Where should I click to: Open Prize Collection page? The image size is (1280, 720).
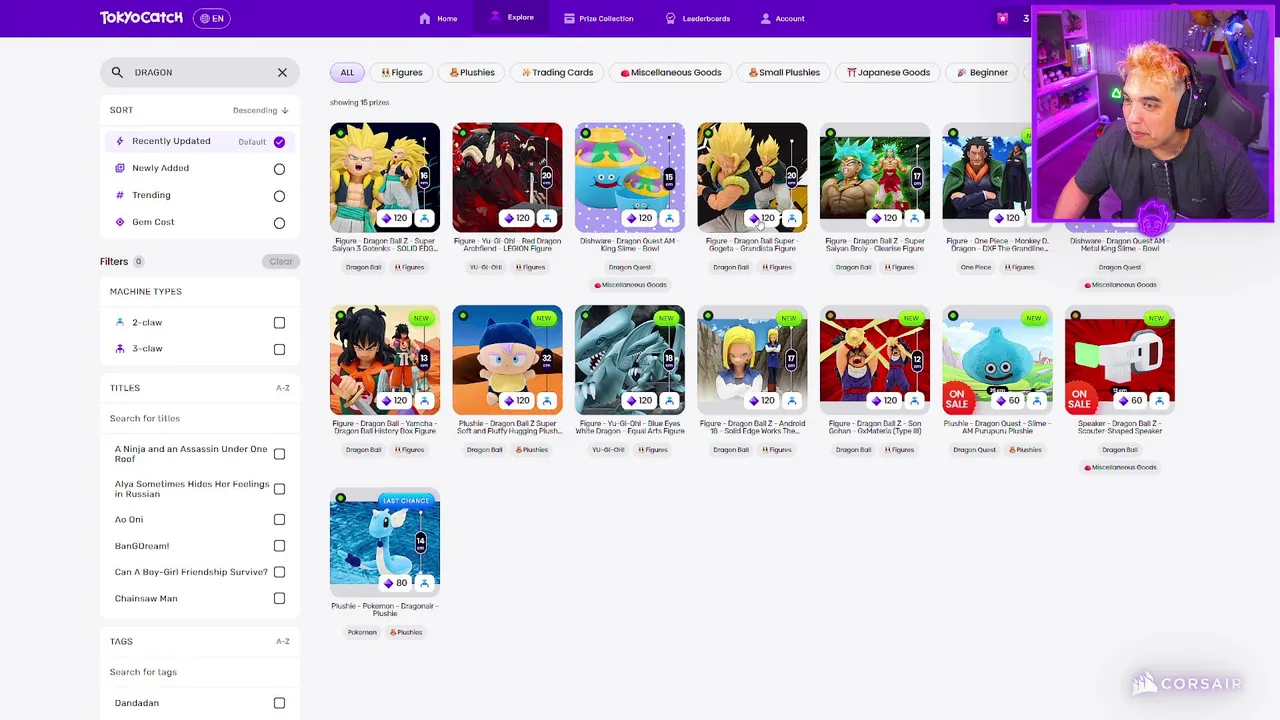point(598,18)
